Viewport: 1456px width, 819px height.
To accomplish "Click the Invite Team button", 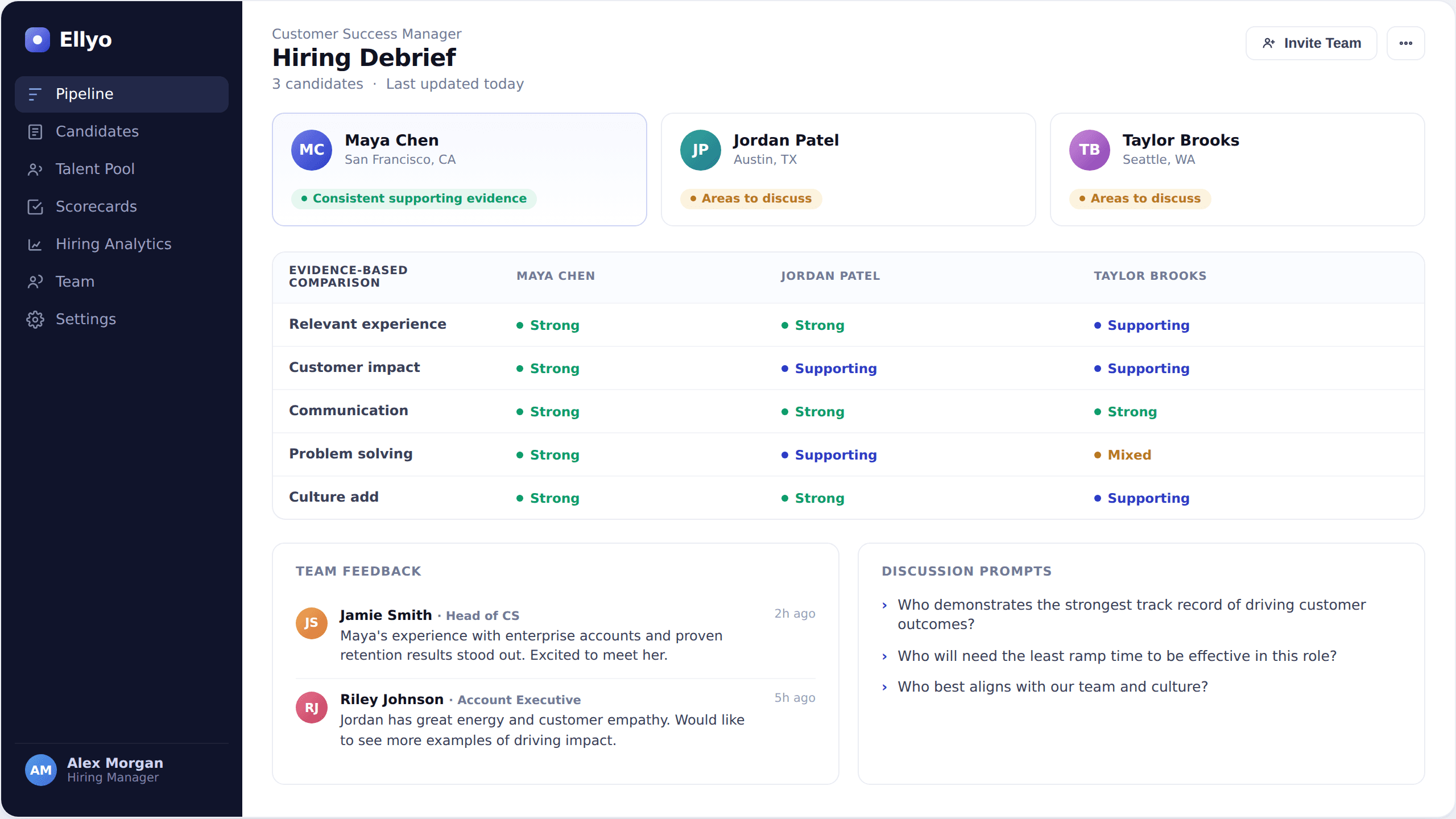I will click(1311, 43).
